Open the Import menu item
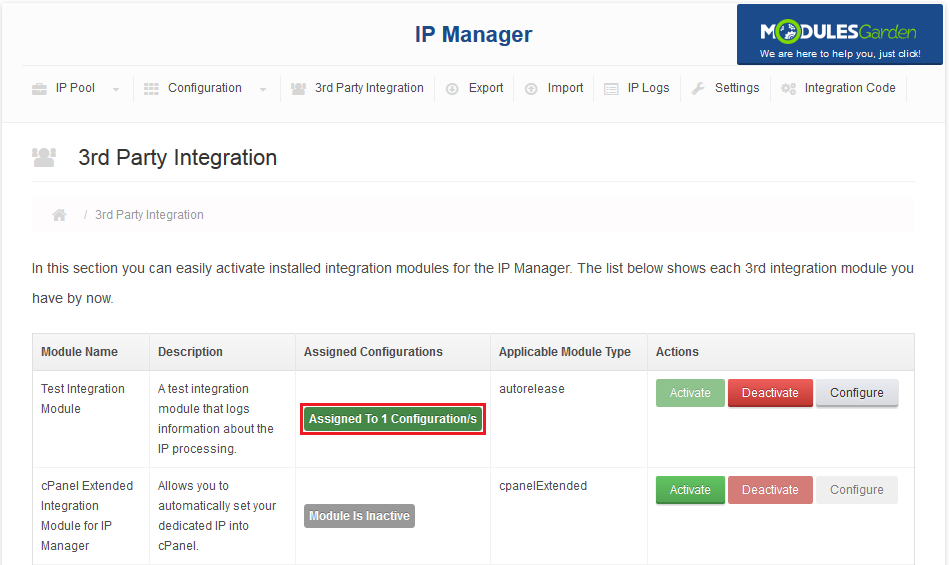Image resolution: width=950 pixels, height=565 pixels. coord(565,88)
